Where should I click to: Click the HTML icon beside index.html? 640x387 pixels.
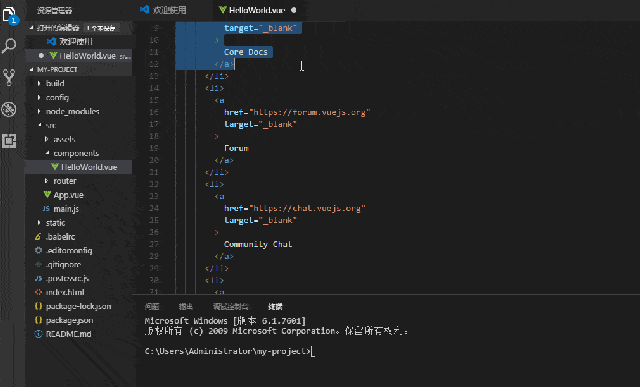click(x=38, y=292)
